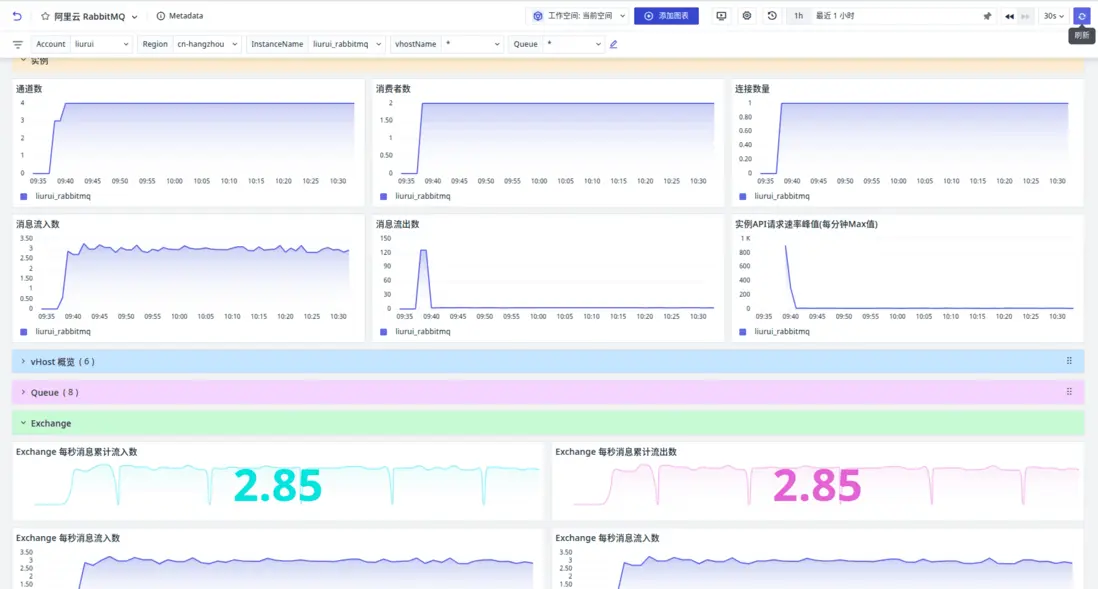Click the 消费者数 chart legend color swatch

coord(383,197)
